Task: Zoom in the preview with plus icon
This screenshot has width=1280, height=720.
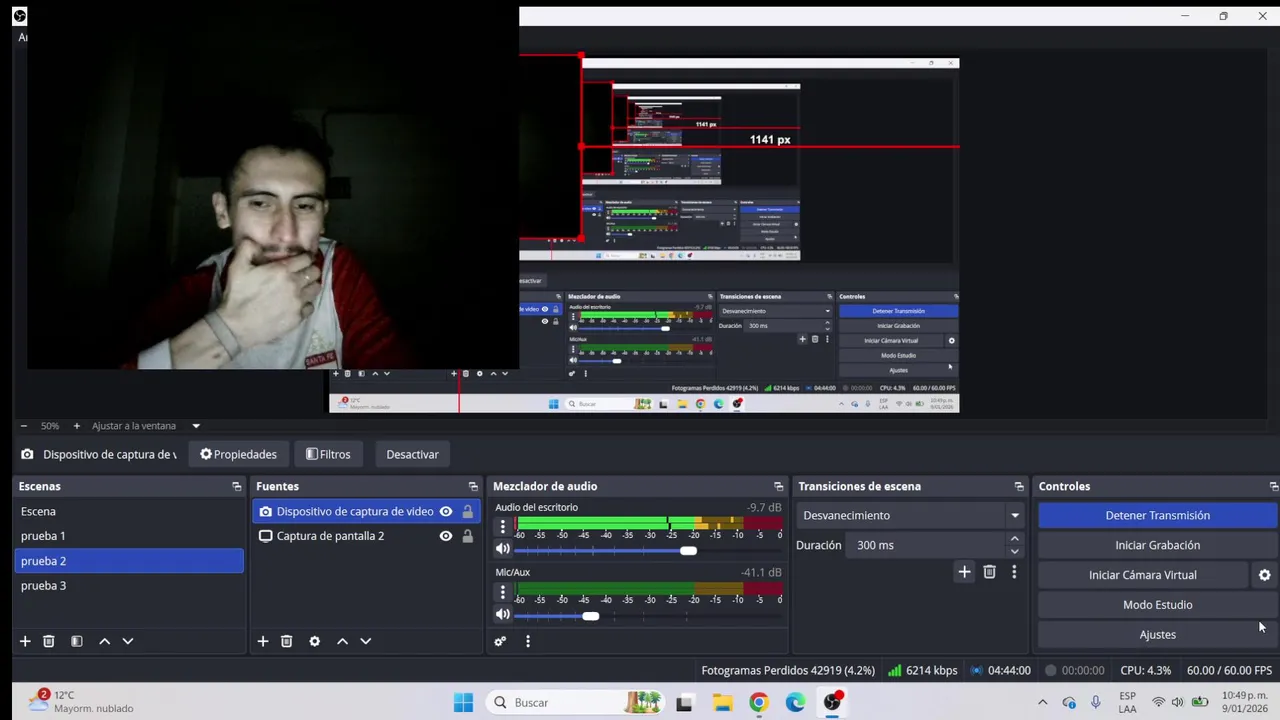Action: [76, 426]
